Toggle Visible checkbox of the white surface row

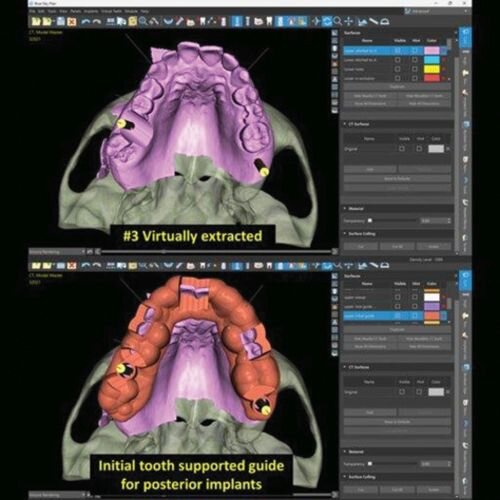pyautogui.click(x=398, y=297)
